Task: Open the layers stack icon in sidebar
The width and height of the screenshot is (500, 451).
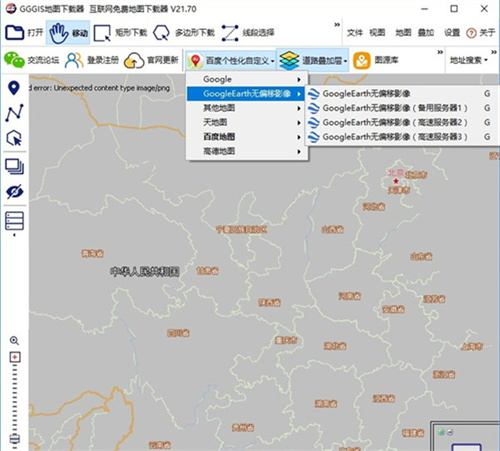Action: pos(14,166)
